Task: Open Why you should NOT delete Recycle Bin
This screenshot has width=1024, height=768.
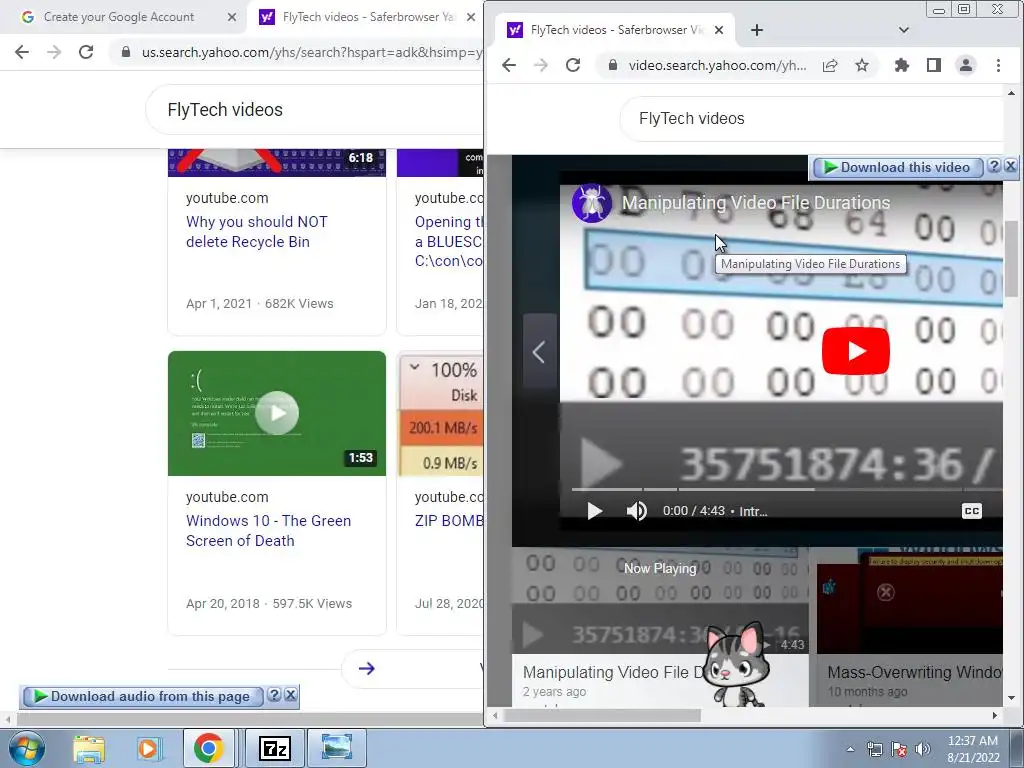Action: [x=257, y=232]
